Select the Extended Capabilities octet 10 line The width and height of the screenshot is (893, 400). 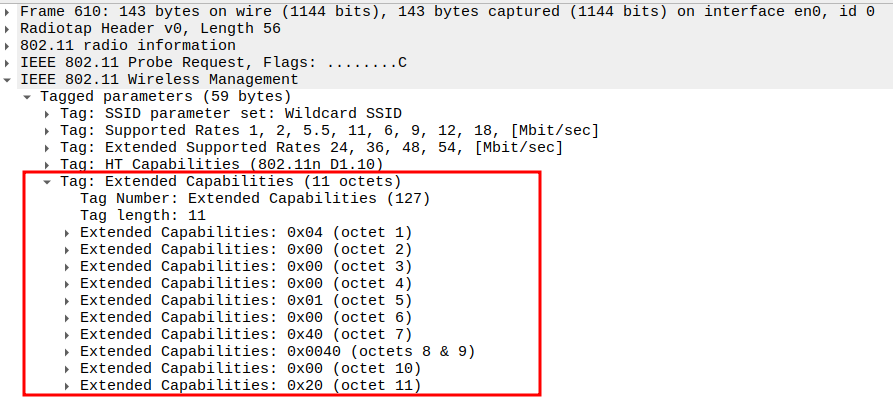pos(249,369)
